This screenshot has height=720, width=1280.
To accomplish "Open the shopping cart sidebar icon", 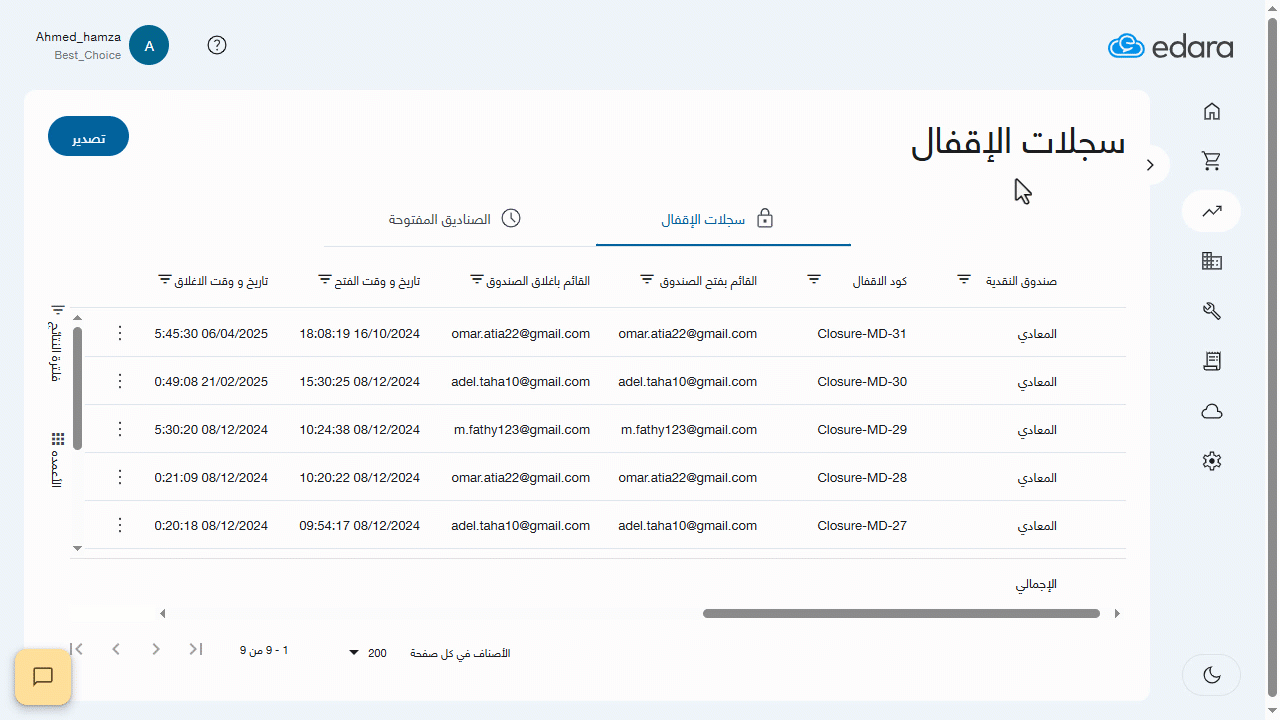I will (1211, 161).
